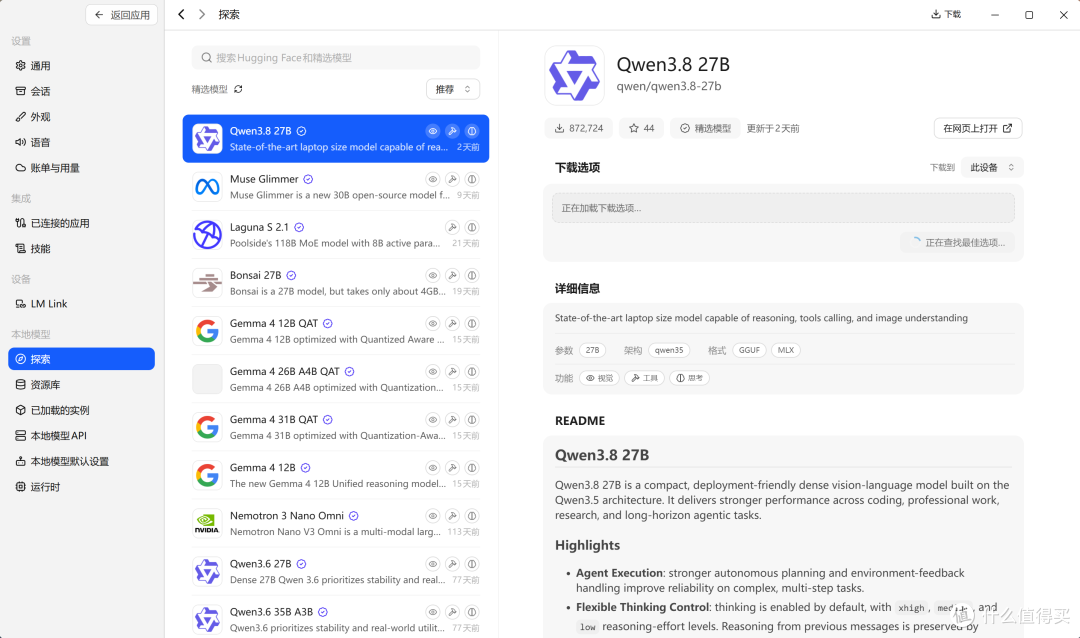1080x638 pixels.
Task: Open 通用 general settings
Action: point(81,65)
